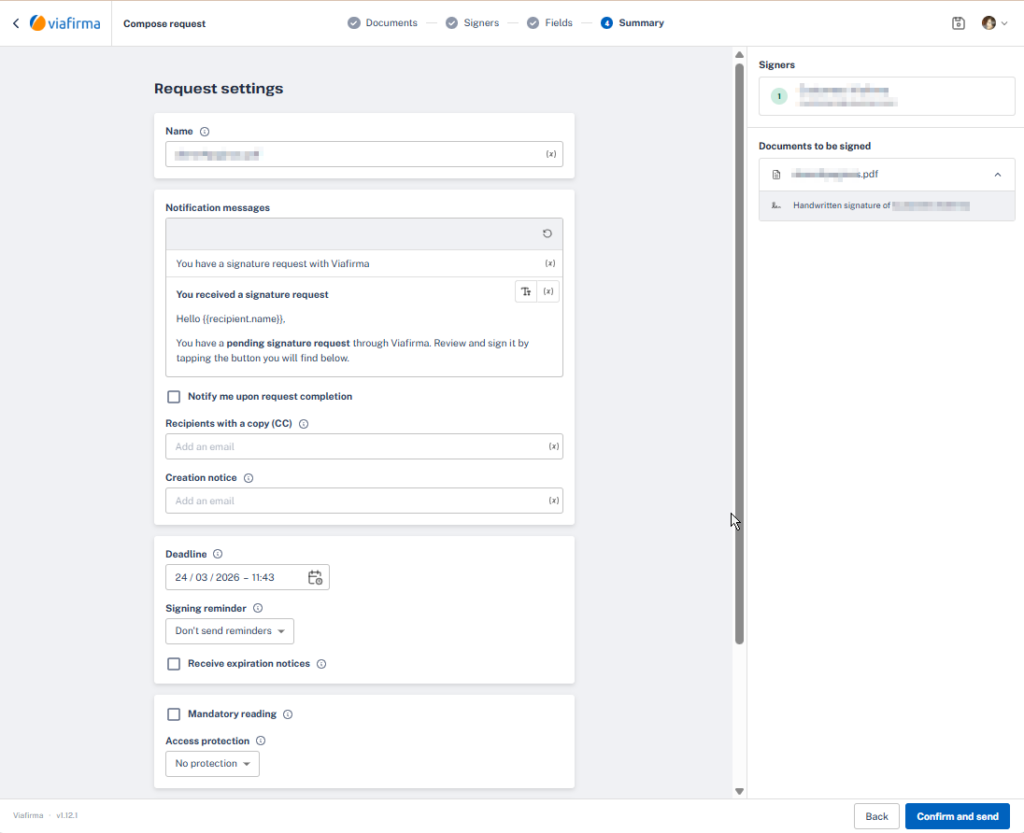Open the Deadline calendar date picker icon
The height and width of the screenshot is (833, 1024).
[x=315, y=577]
